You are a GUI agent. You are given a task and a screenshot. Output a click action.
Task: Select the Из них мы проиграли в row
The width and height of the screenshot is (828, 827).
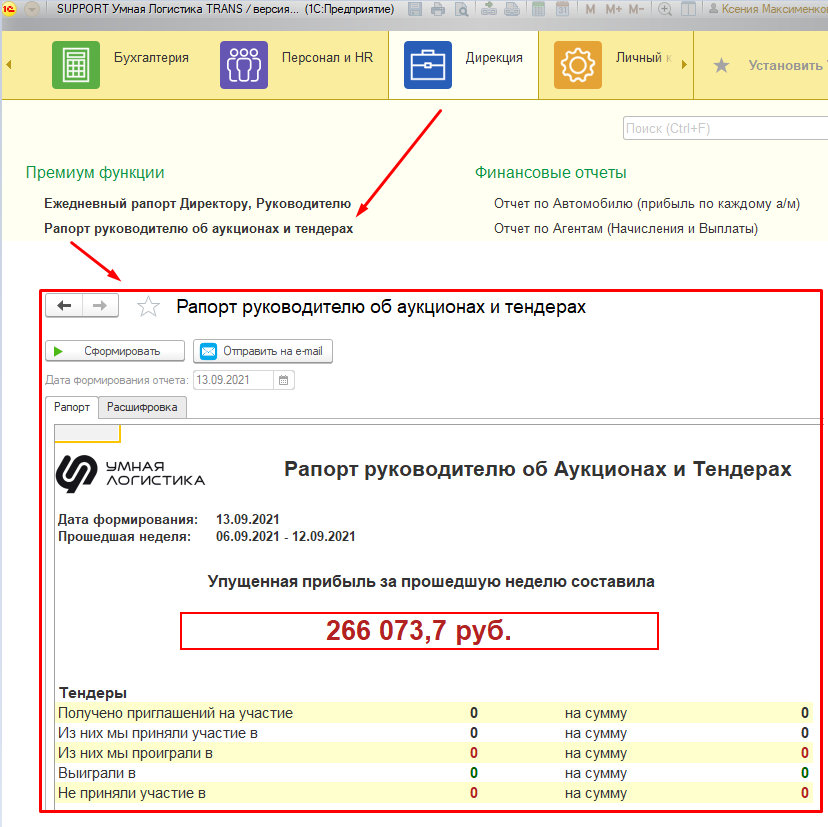pos(433,753)
